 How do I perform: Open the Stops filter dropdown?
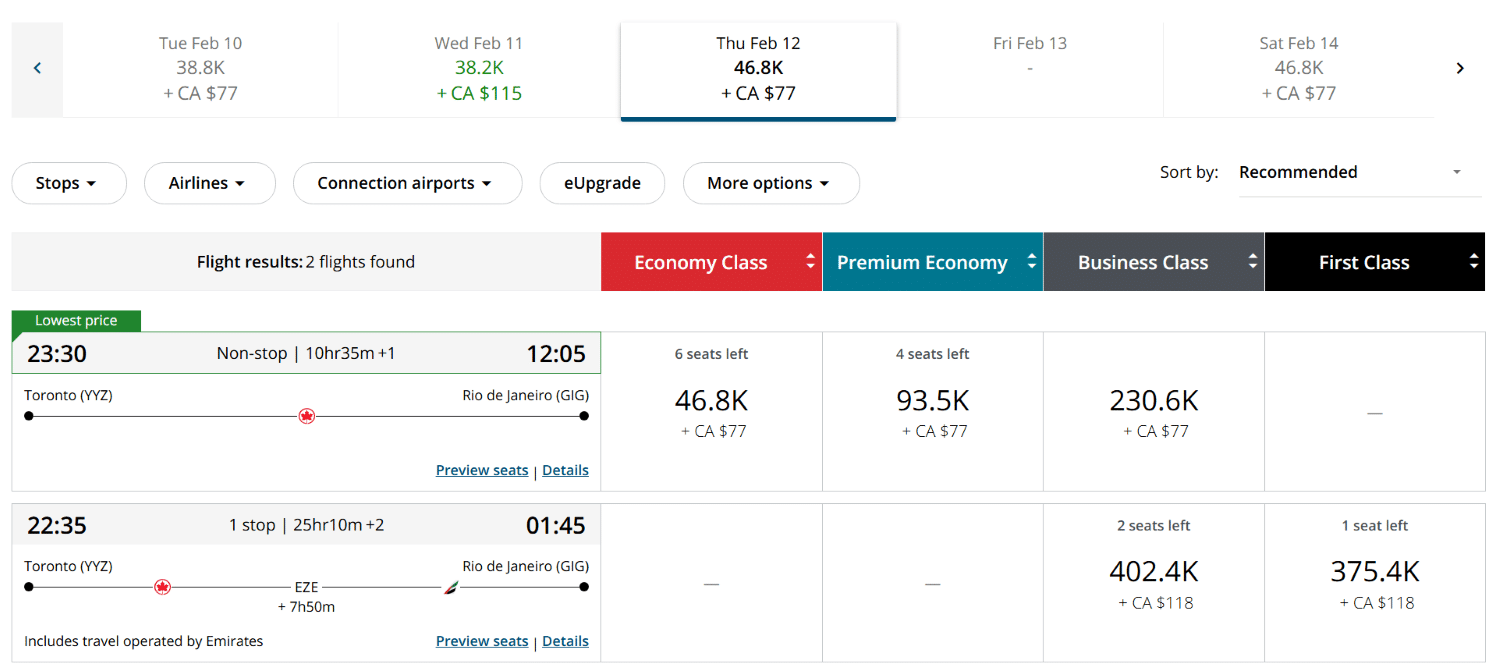point(68,183)
